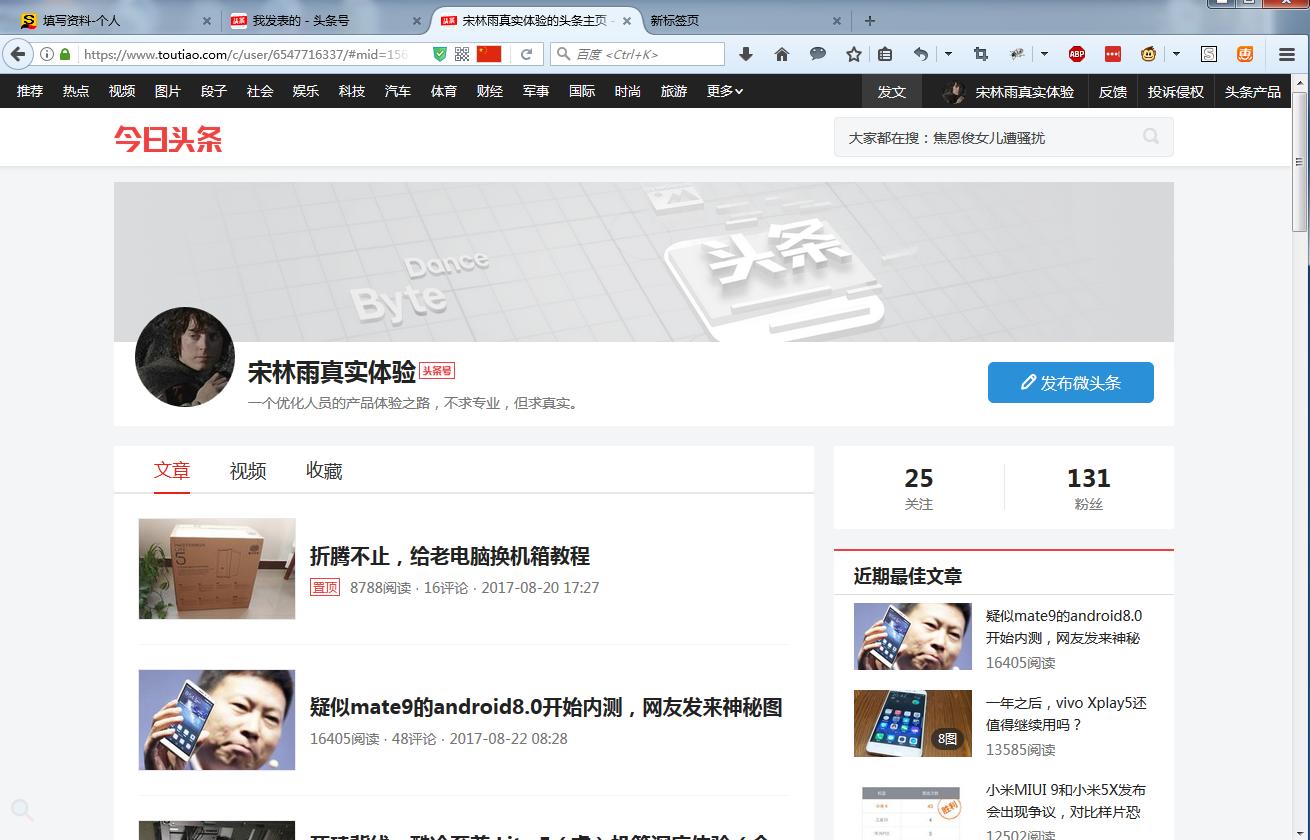Open the chat bubble toolbar icon
The width and height of the screenshot is (1310, 840).
818,54
